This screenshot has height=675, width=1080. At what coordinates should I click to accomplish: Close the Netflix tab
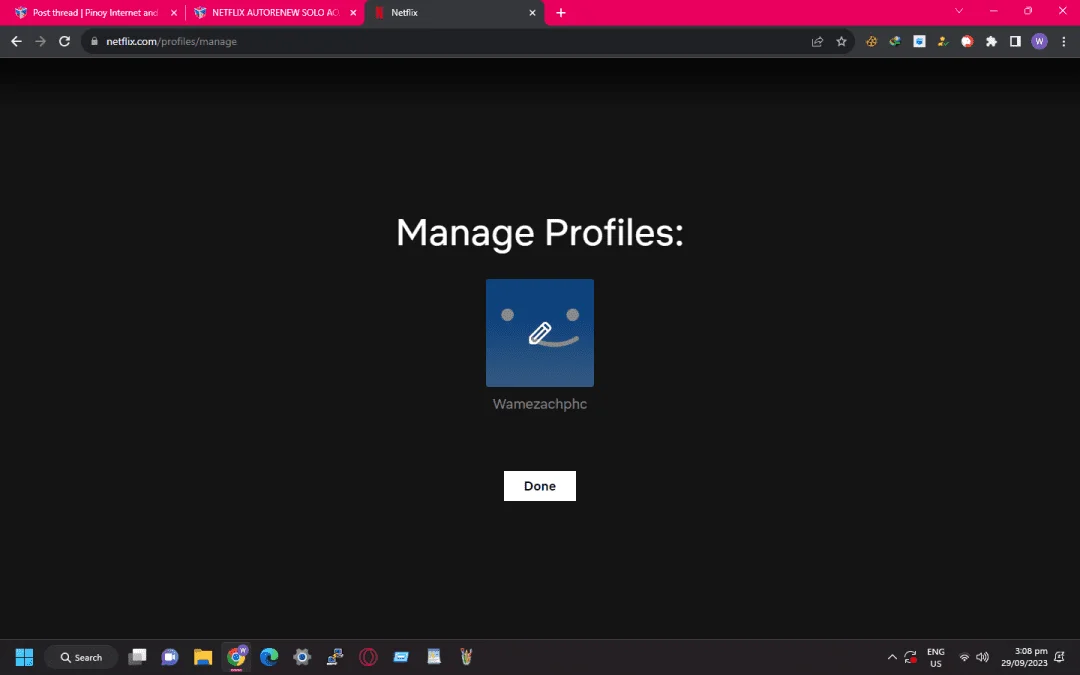(532, 12)
